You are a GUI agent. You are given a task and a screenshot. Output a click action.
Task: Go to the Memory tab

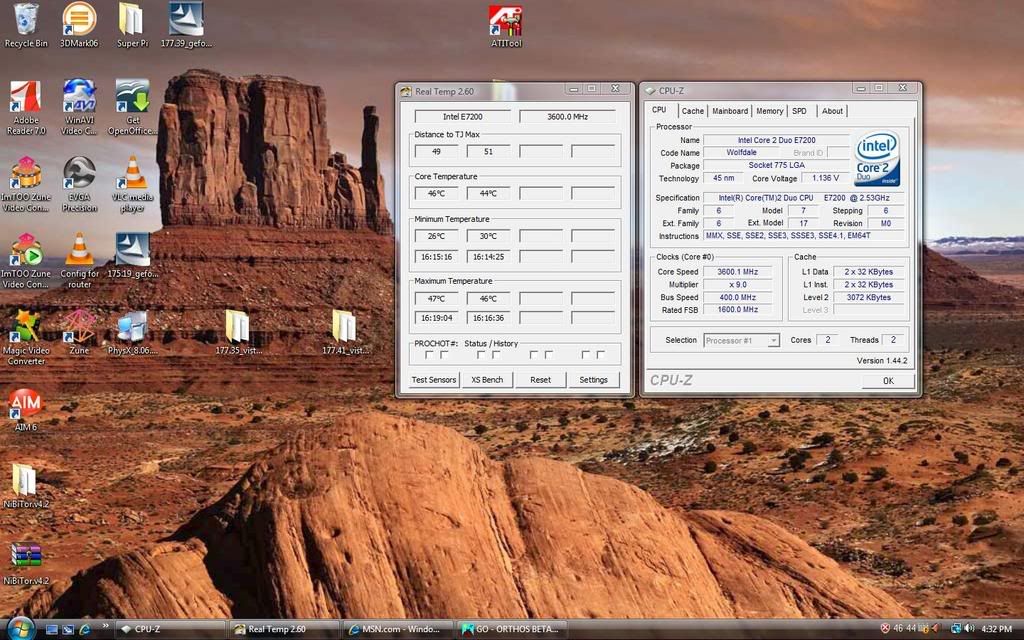click(770, 111)
